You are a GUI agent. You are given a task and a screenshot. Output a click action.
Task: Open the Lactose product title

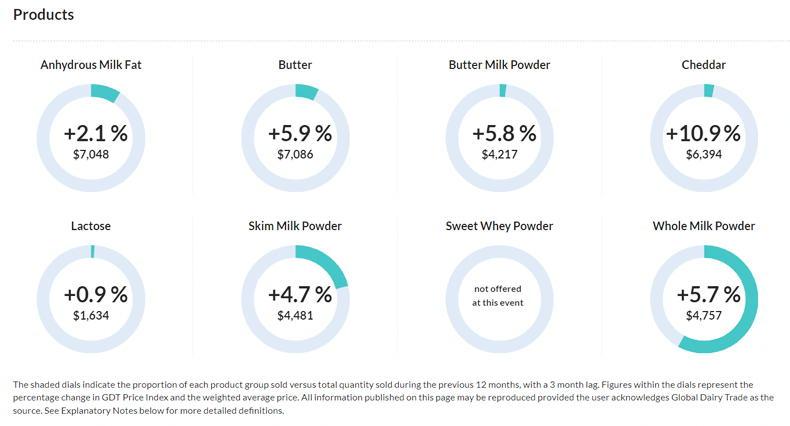point(91,226)
